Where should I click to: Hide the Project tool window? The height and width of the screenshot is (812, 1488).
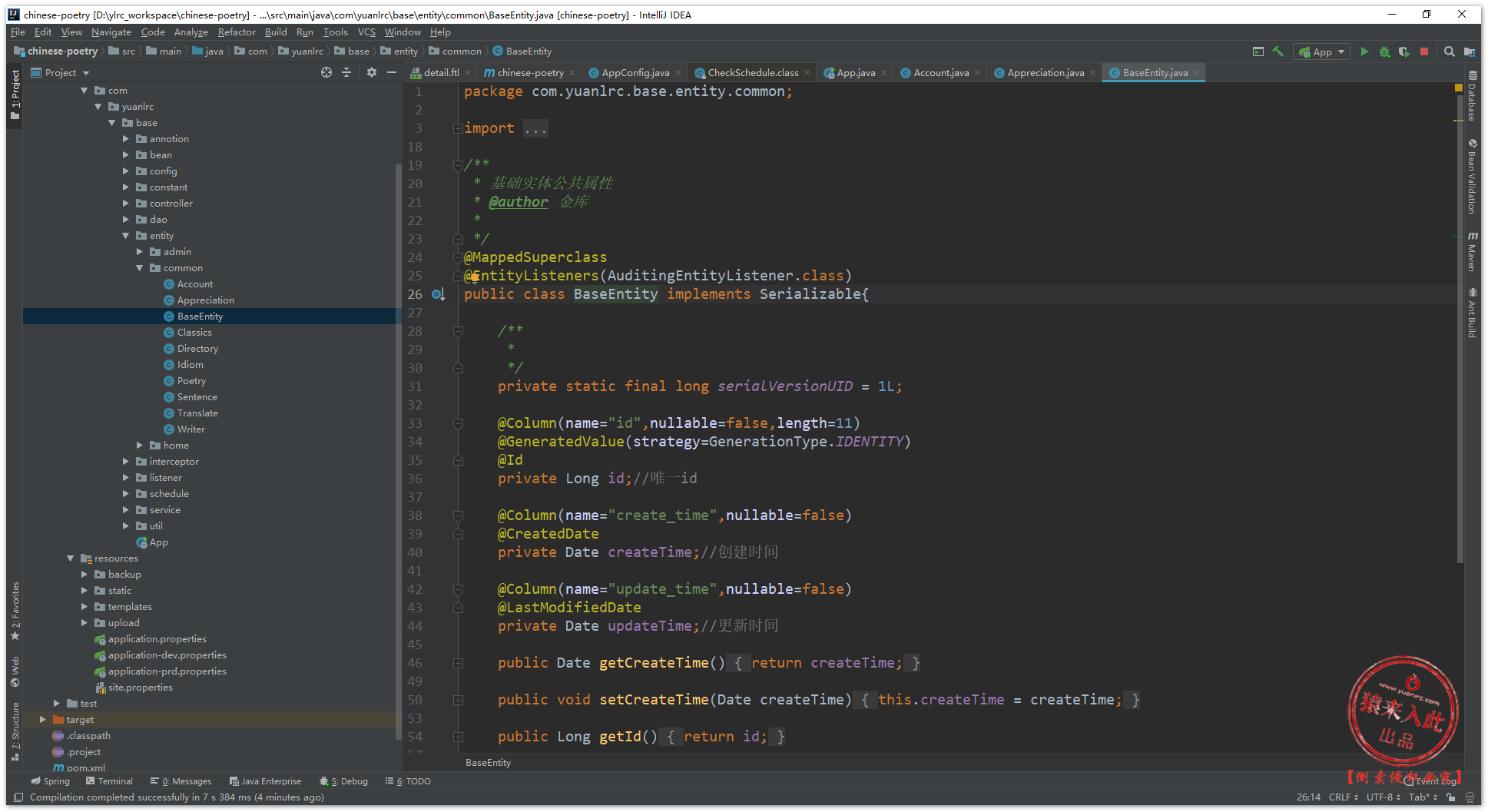[392, 72]
